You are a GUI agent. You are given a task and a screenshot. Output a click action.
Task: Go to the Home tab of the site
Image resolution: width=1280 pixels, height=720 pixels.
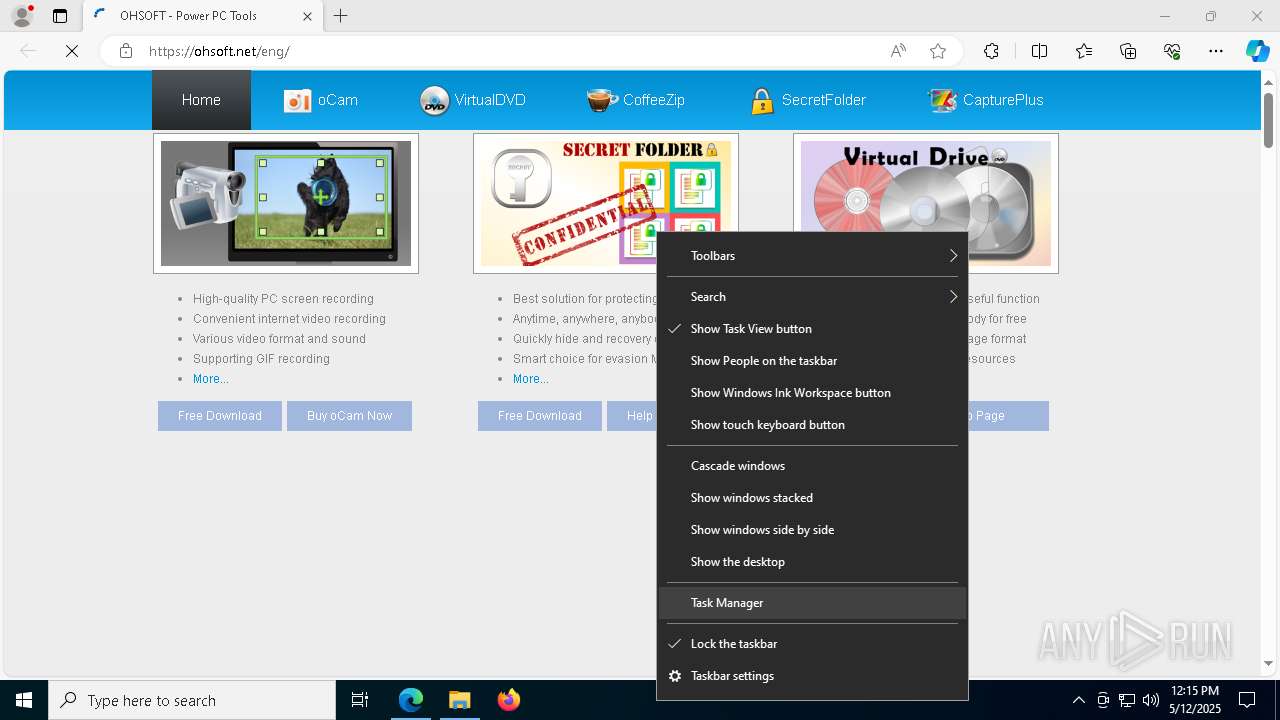pos(201,100)
